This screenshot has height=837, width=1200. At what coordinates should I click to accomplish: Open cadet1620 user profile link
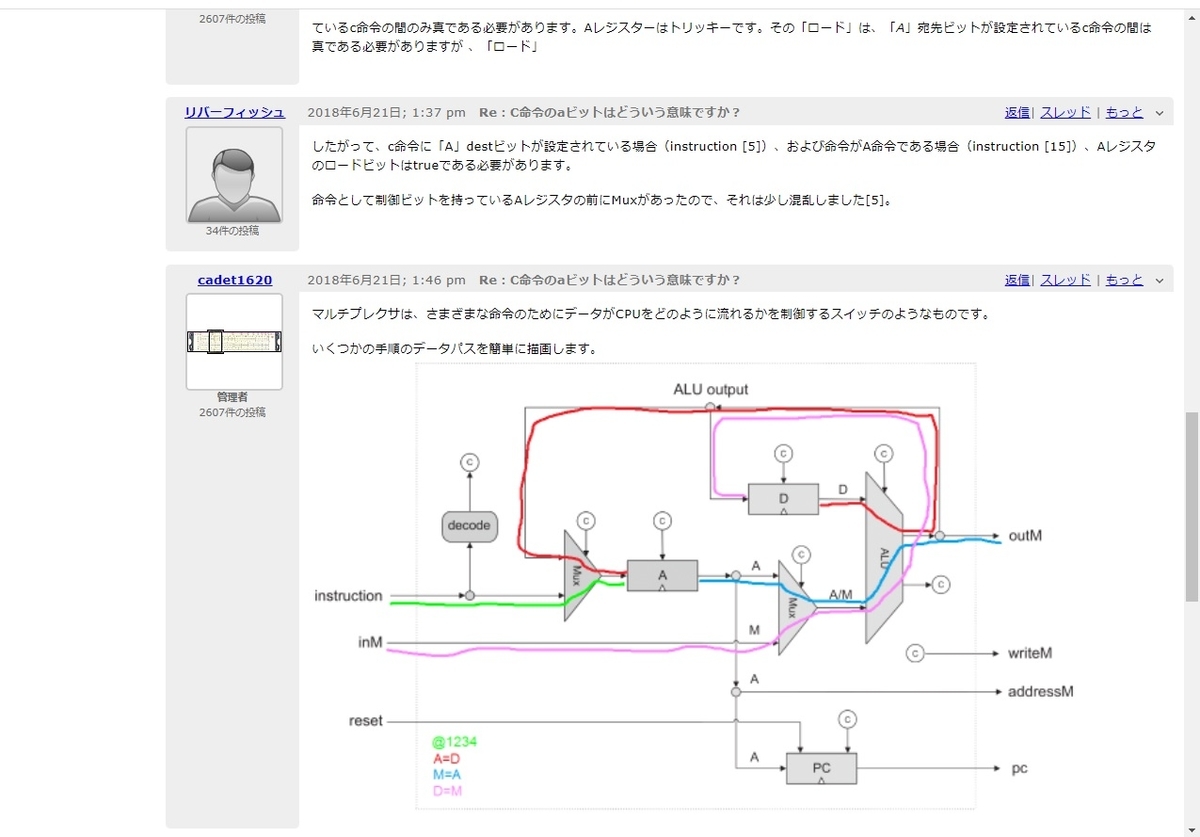pos(234,279)
